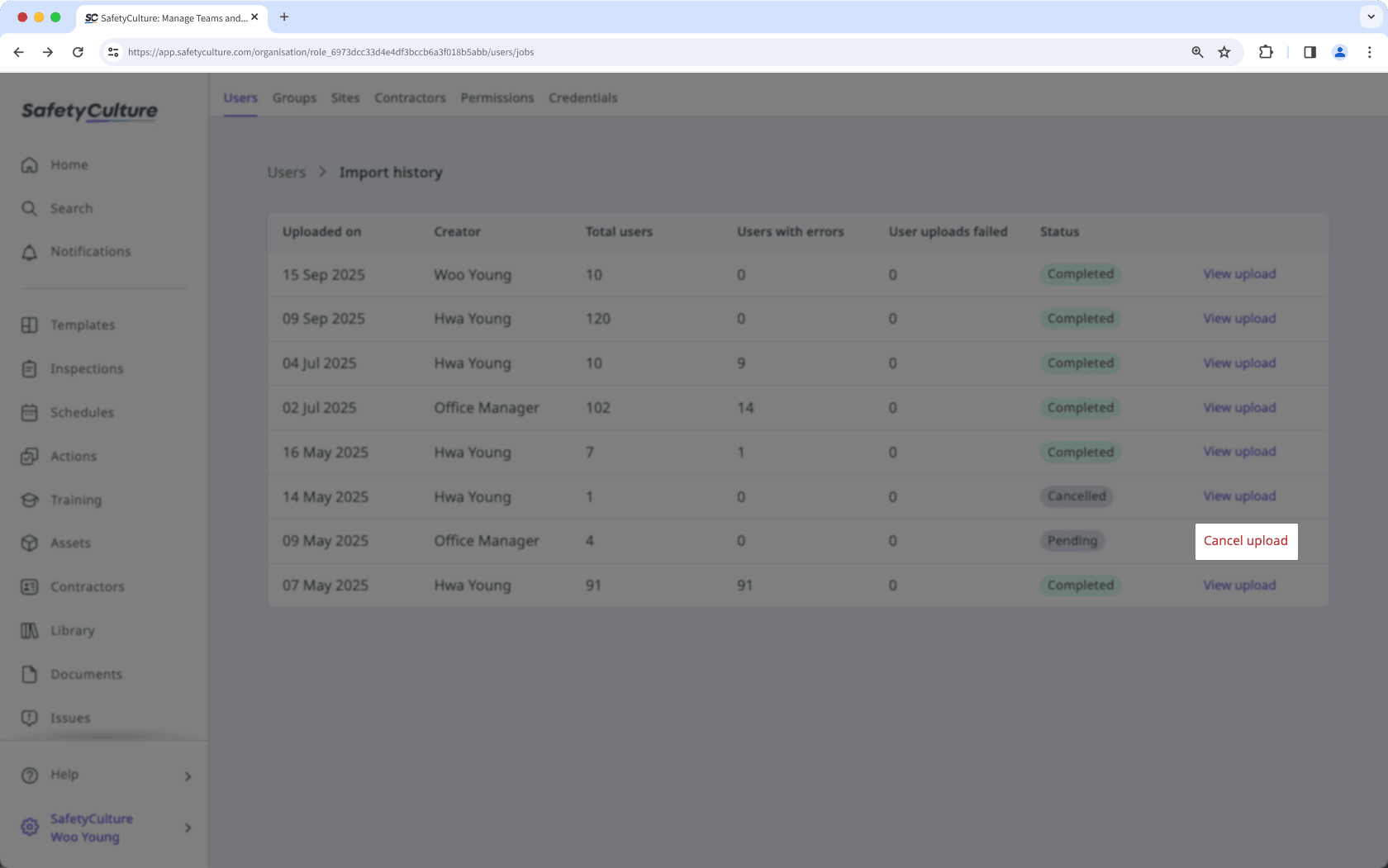1388x868 pixels.
Task: Expand the Help menu chevron
Action: (188, 776)
